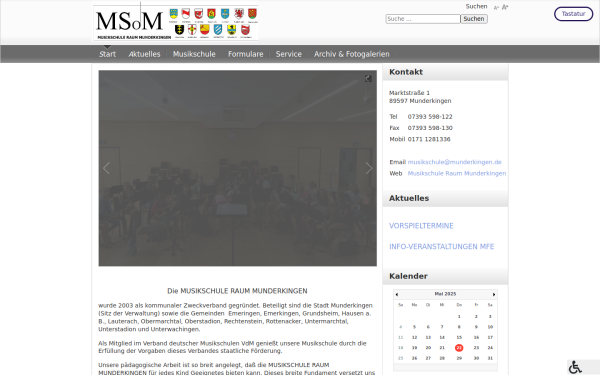
Task: Click the Mai 2025 calendar title
Action: tap(445, 294)
